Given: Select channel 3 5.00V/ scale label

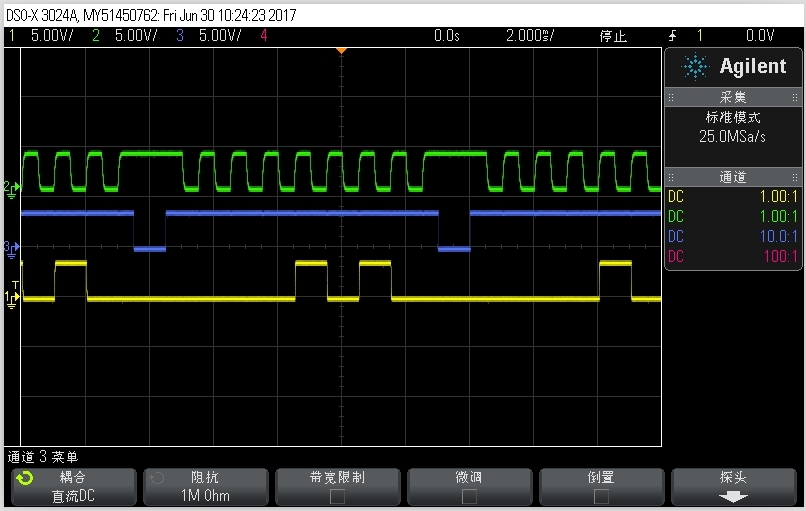Looking at the screenshot, I should pyautogui.click(x=220, y=35).
